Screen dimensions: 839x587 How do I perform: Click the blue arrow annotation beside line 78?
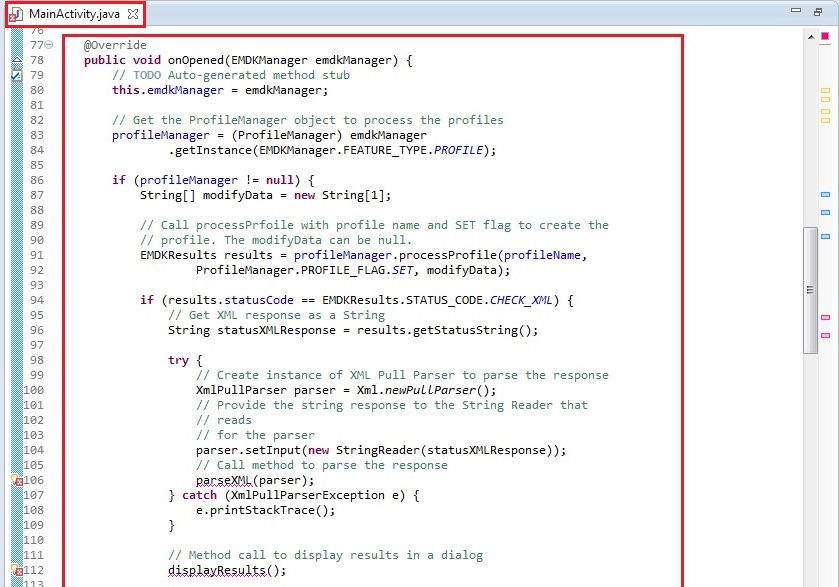[x=16, y=60]
